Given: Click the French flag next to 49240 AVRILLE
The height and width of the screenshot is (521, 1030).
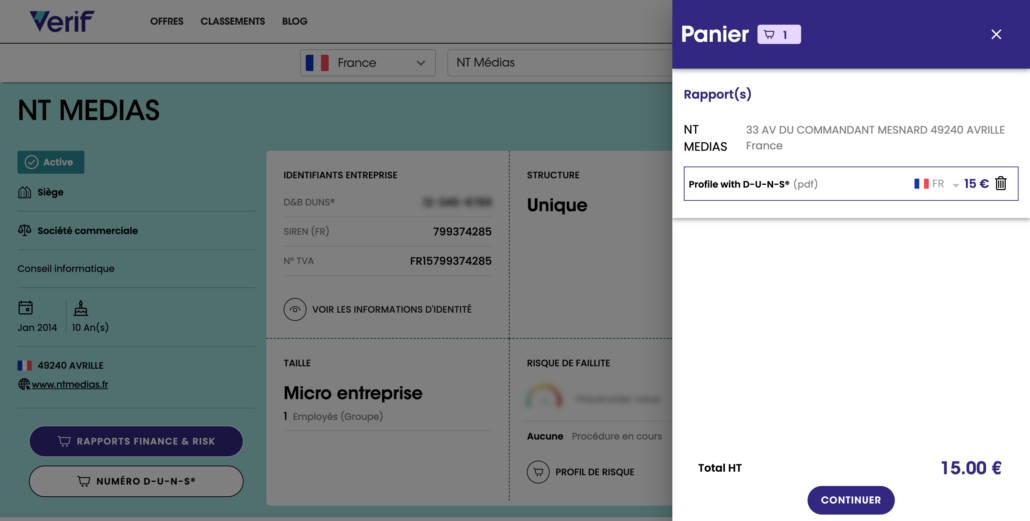Looking at the screenshot, I should tap(25, 365).
